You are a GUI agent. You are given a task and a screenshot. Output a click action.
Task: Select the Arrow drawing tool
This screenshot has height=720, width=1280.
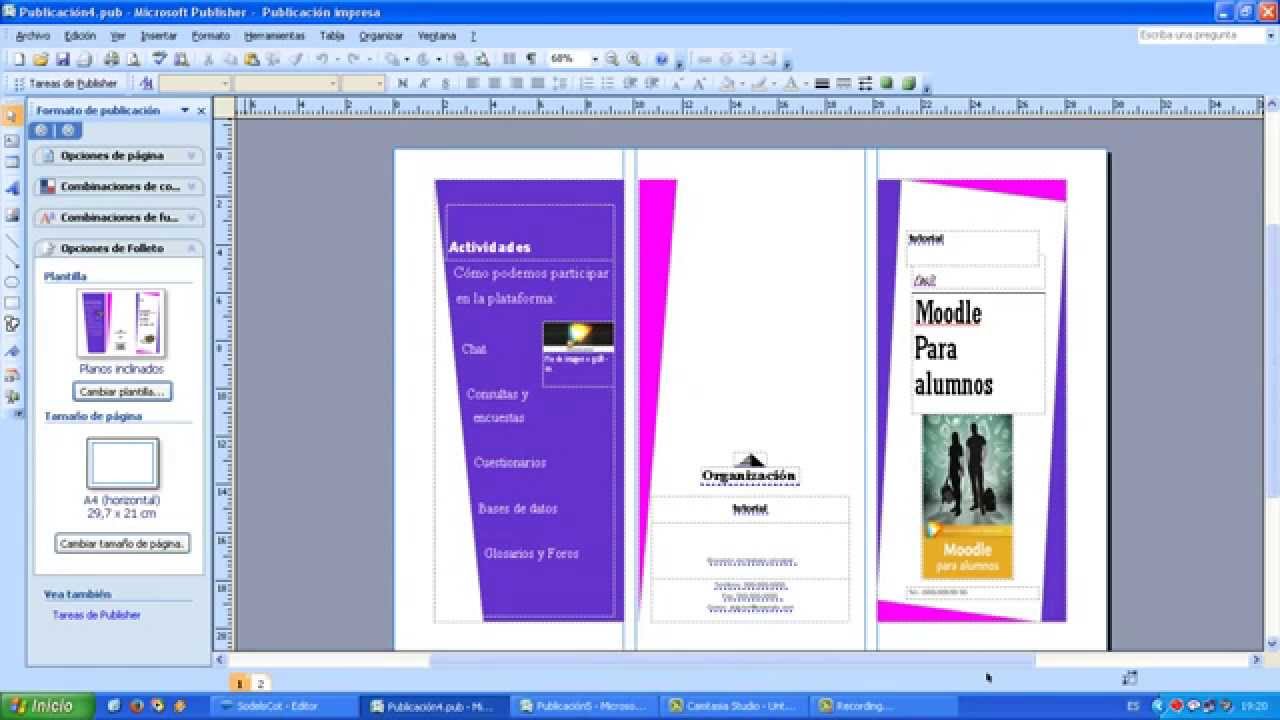pyautogui.click(x=12, y=261)
